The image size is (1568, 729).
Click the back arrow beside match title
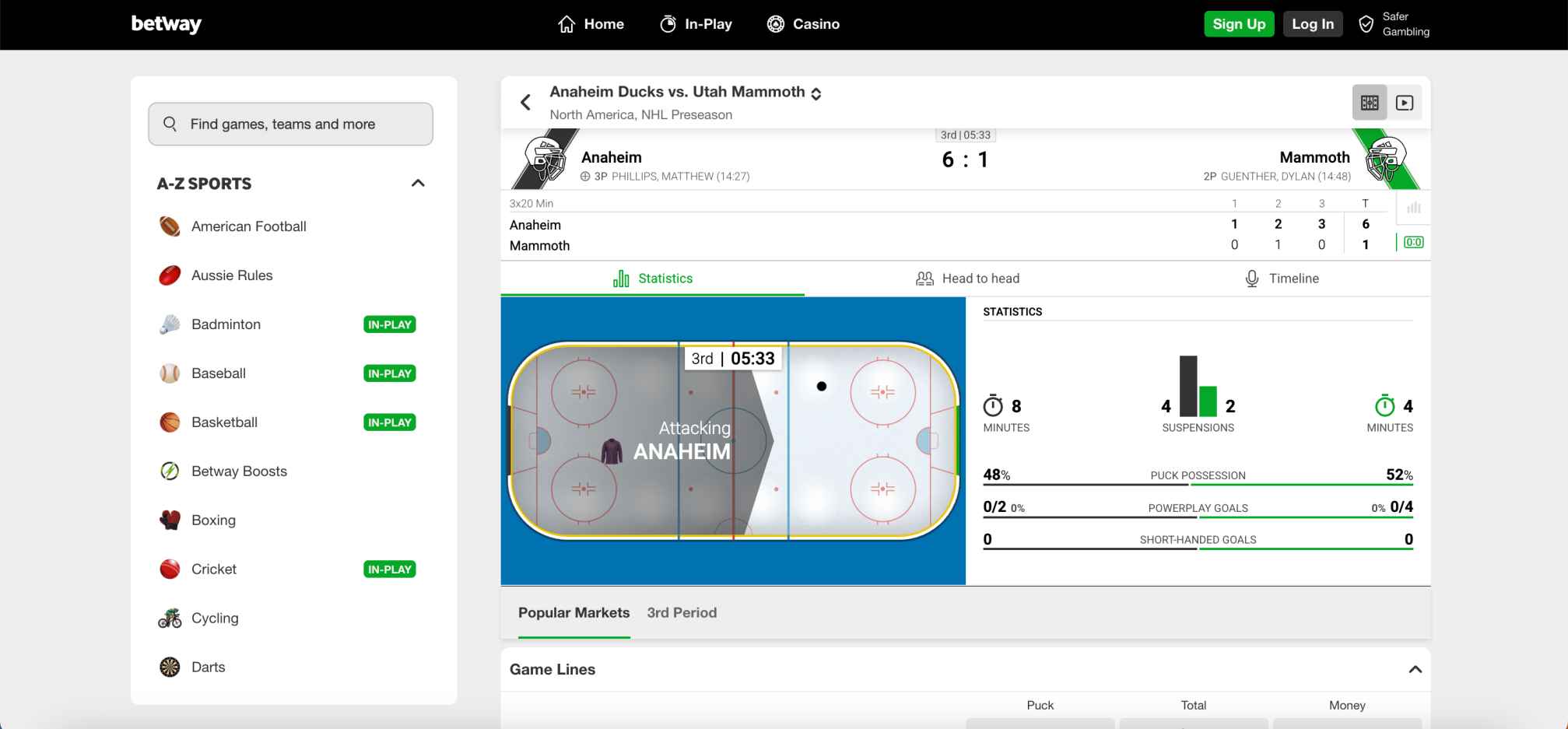tap(526, 103)
